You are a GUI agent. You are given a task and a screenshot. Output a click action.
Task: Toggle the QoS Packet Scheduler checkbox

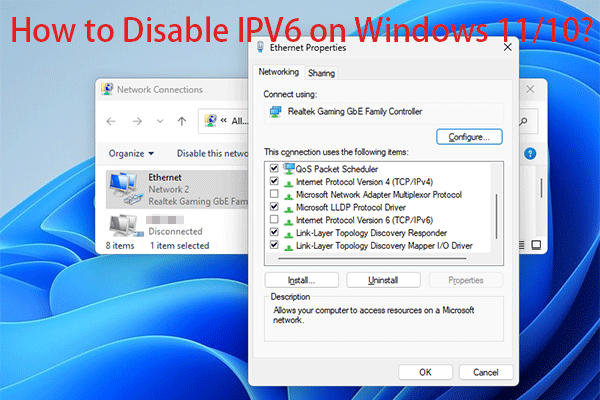point(274,168)
